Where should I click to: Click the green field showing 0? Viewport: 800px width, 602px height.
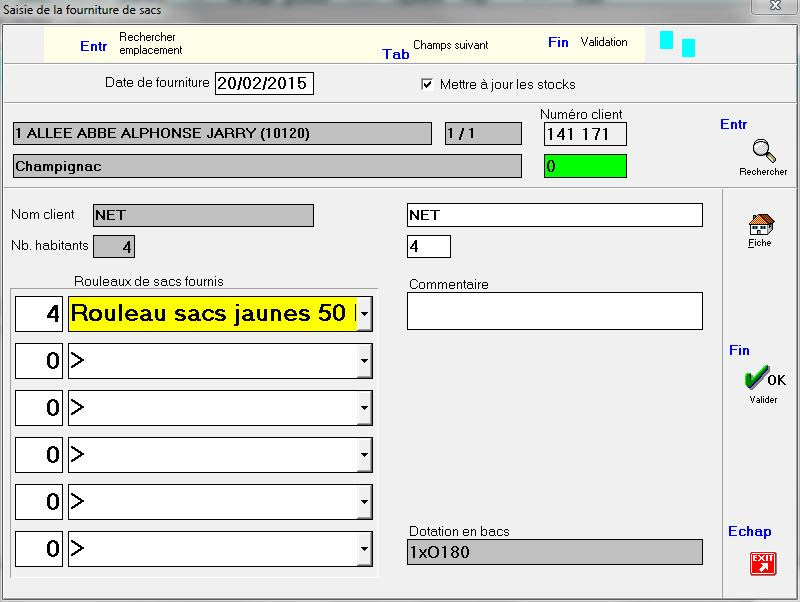pyautogui.click(x=585, y=166)
